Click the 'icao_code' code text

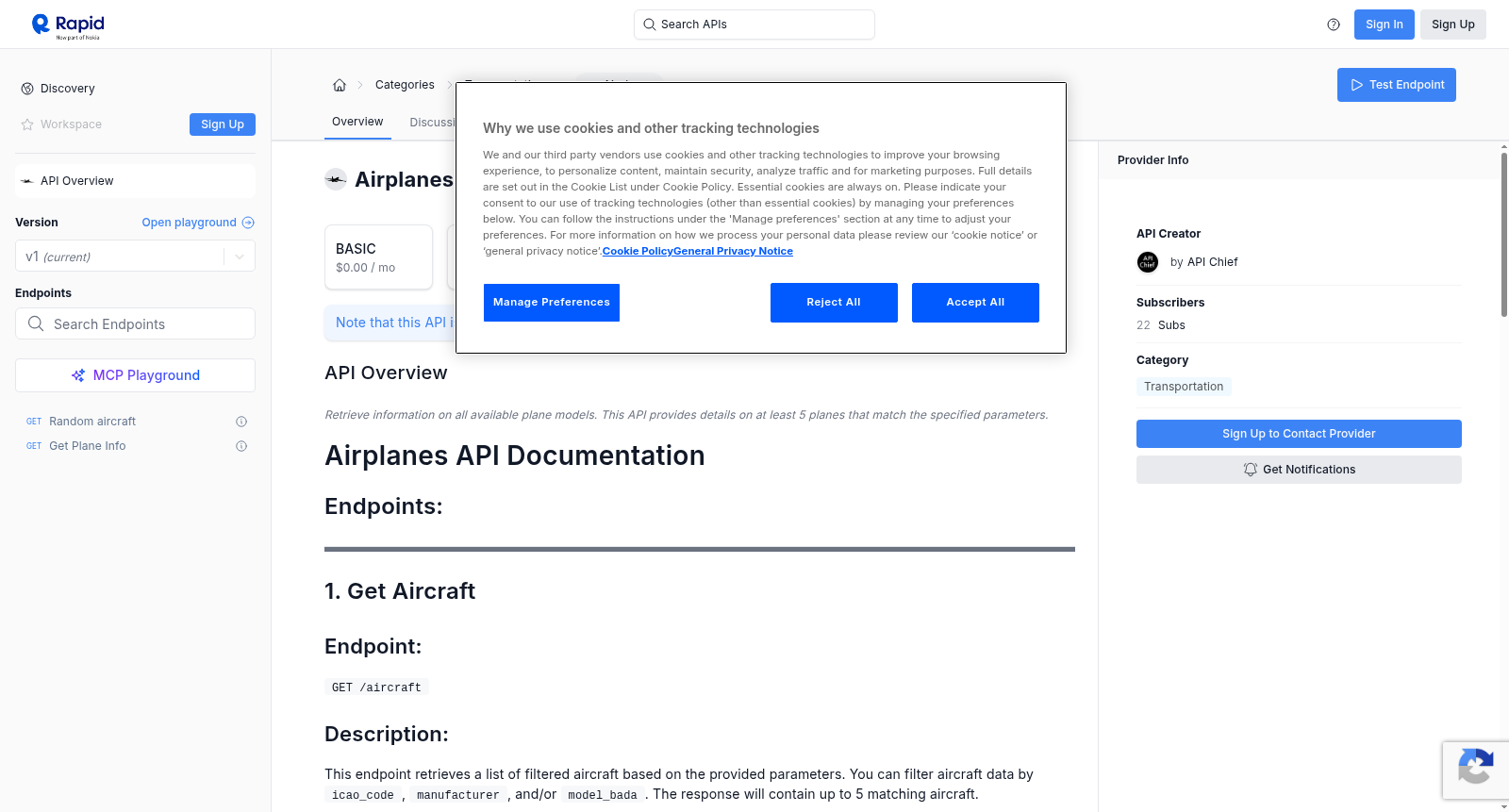click(363, 795)
